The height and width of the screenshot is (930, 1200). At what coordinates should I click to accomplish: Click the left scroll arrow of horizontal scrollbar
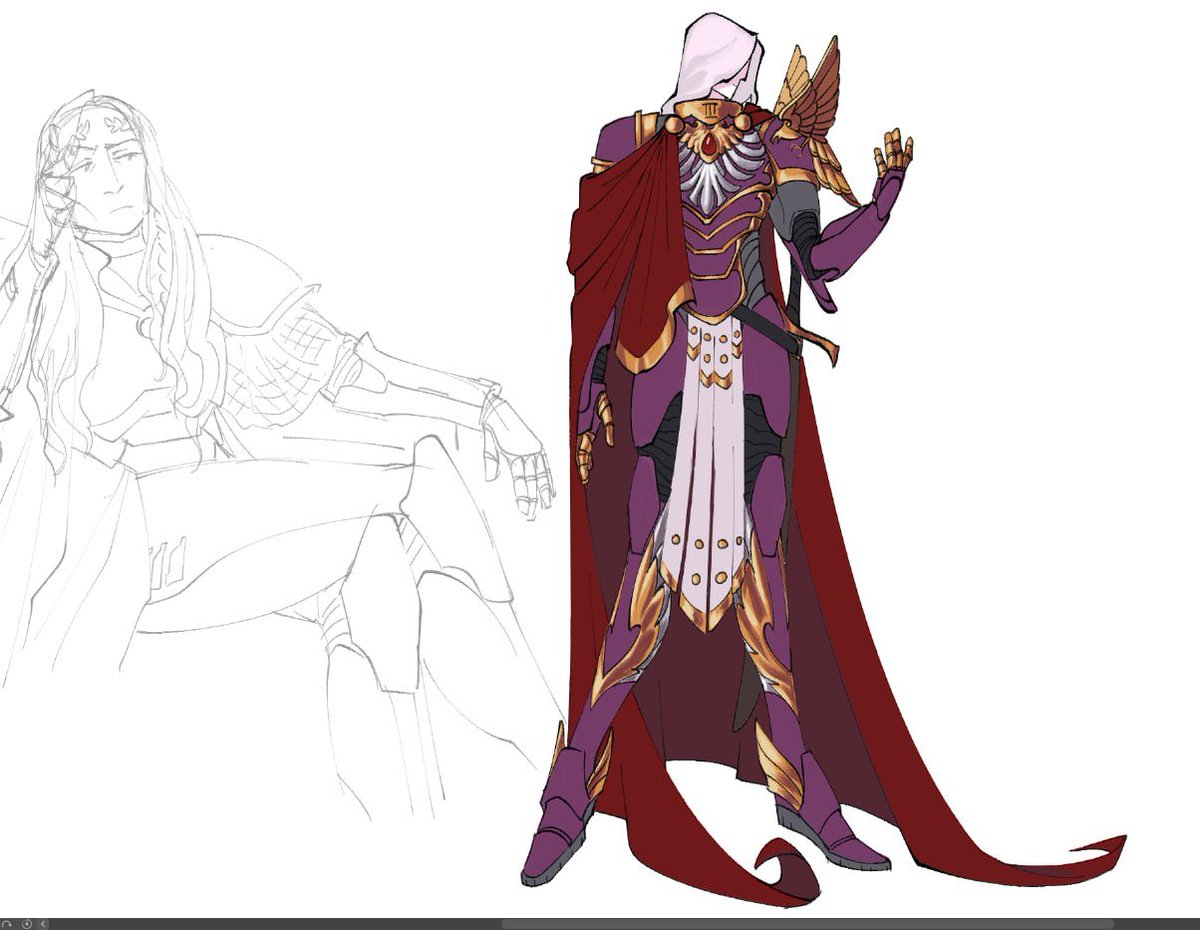pyautogui.click(x=43, y=924)
